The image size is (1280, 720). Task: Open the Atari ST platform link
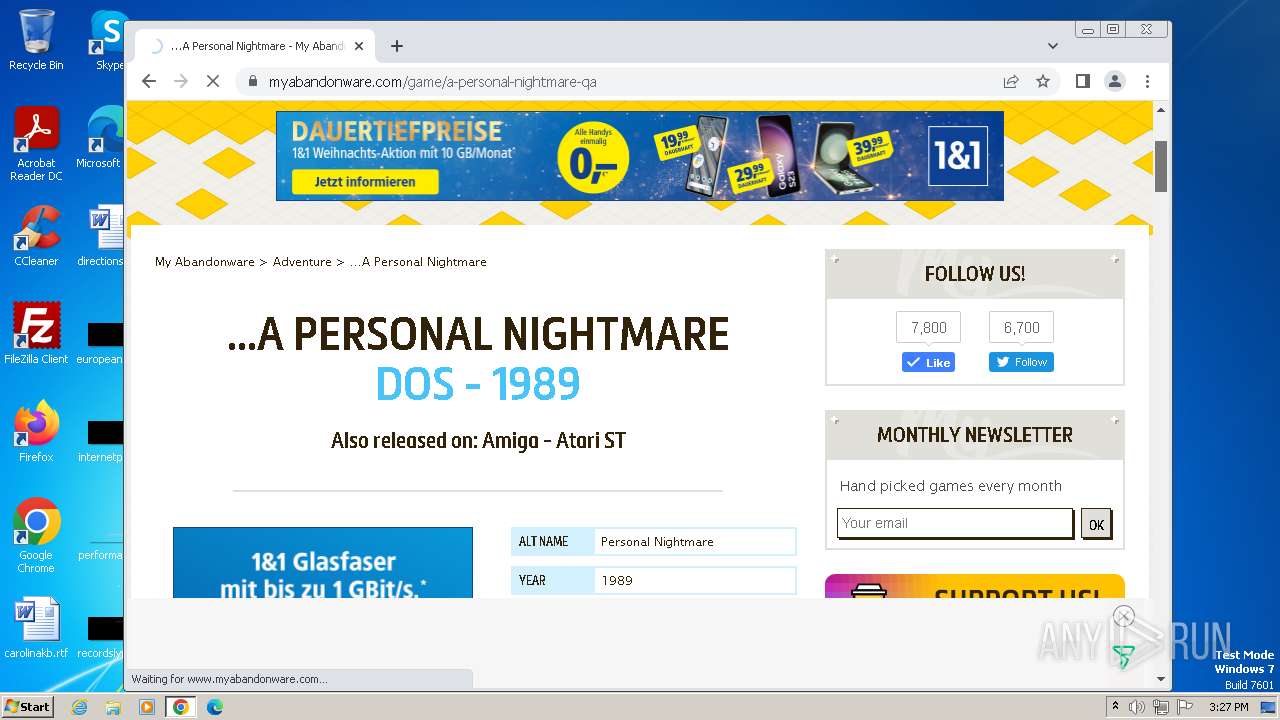coord(591,441)
